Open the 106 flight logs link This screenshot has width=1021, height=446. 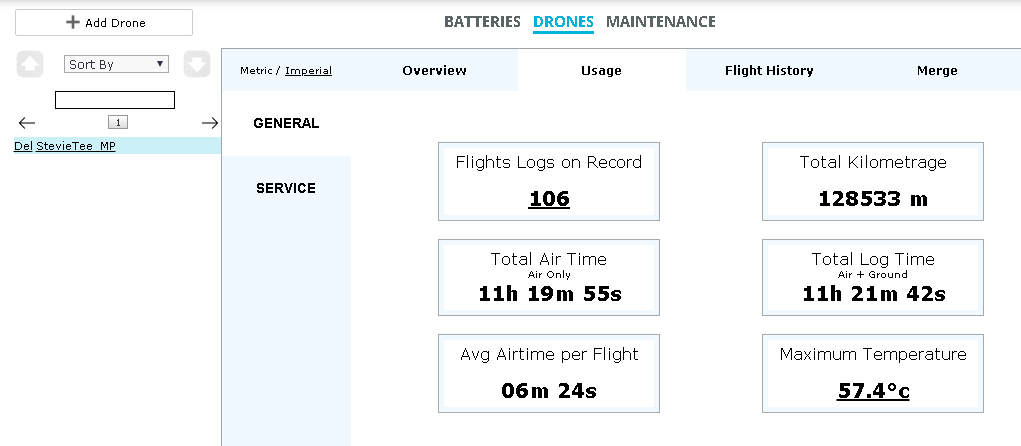549,198
